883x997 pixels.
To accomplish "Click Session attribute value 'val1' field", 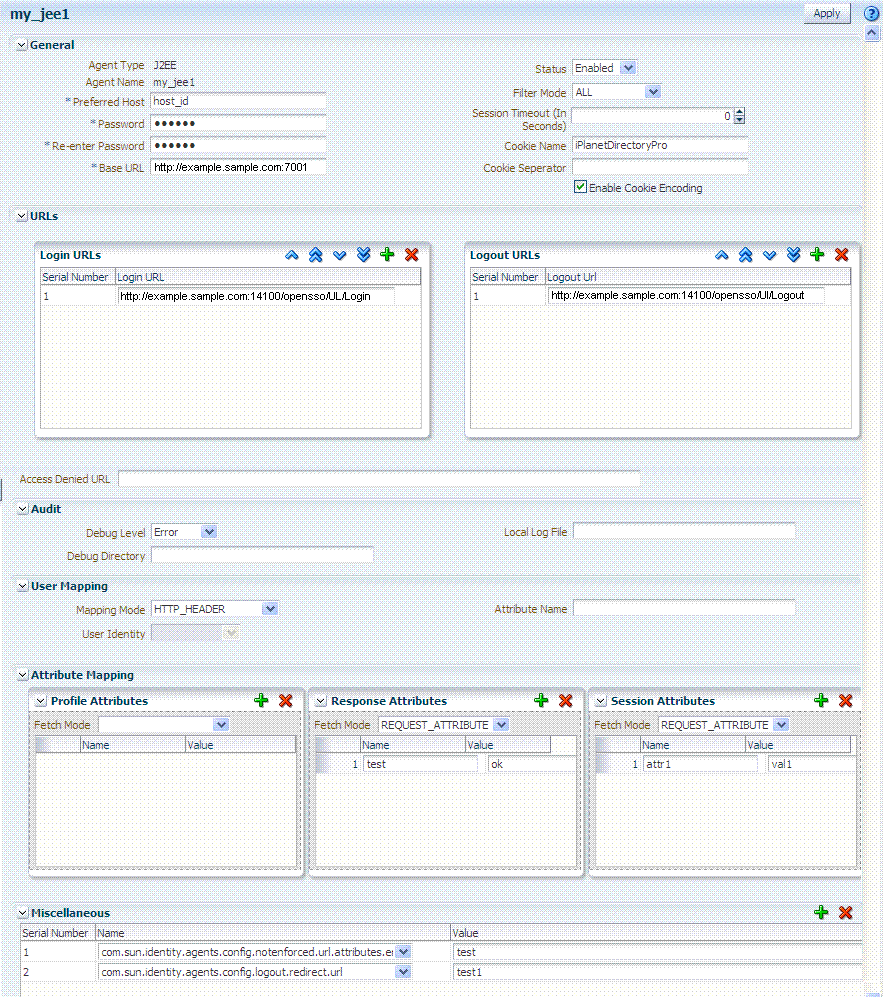I will pos(812,764).
